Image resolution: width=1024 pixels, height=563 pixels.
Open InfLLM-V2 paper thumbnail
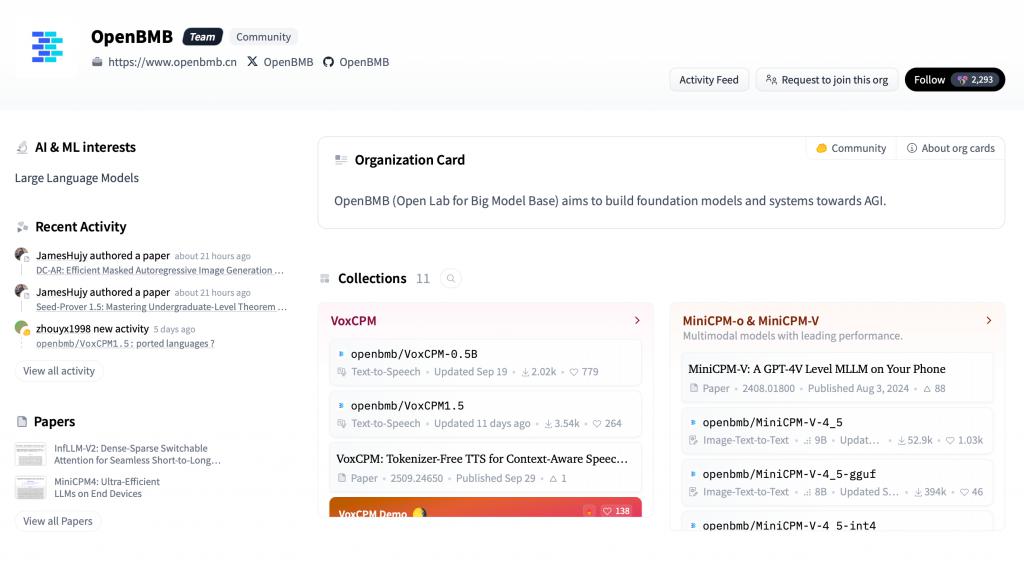click(31, 455)
